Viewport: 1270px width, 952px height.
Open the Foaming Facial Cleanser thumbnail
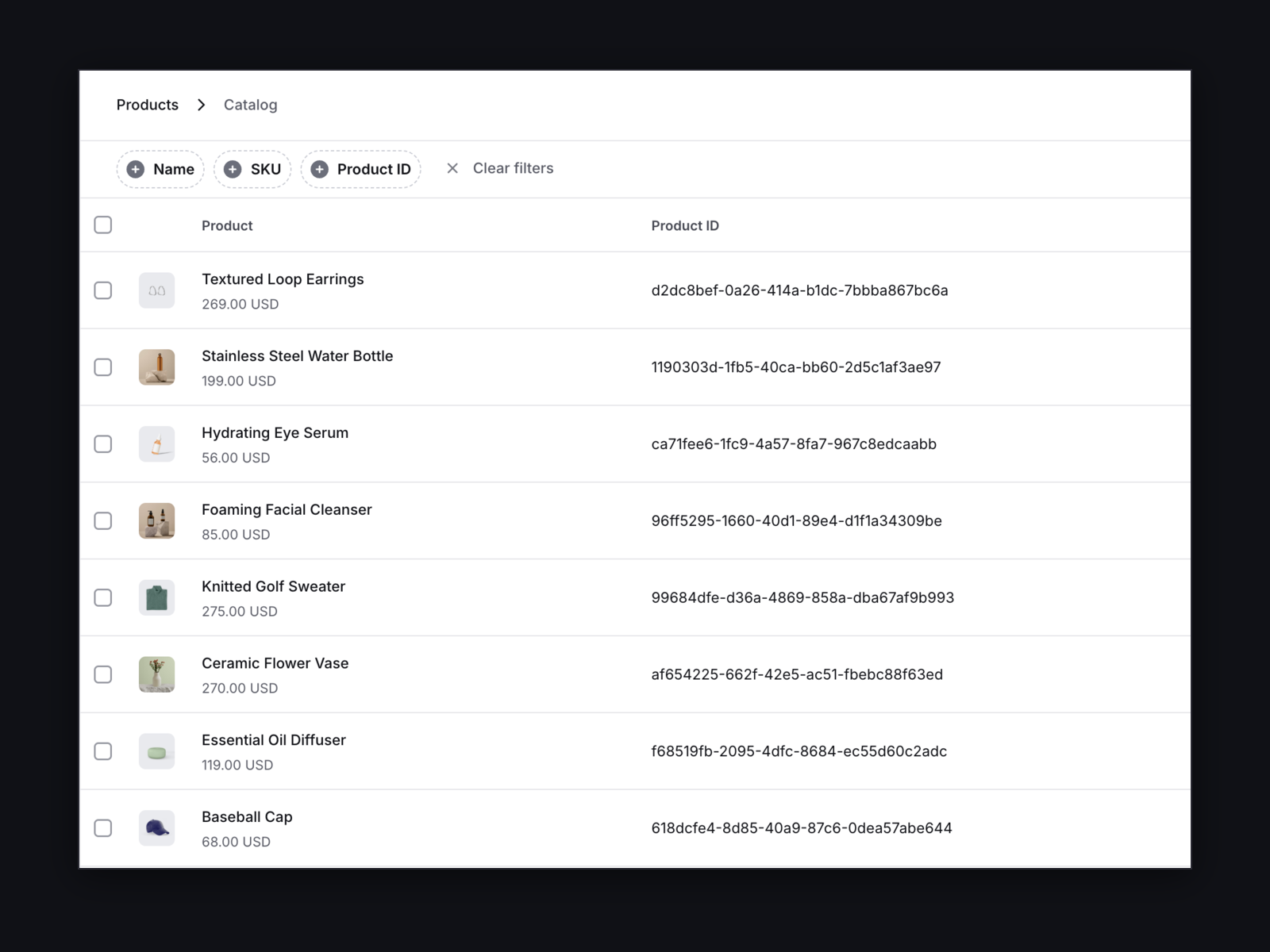click(x=156, y=521)
